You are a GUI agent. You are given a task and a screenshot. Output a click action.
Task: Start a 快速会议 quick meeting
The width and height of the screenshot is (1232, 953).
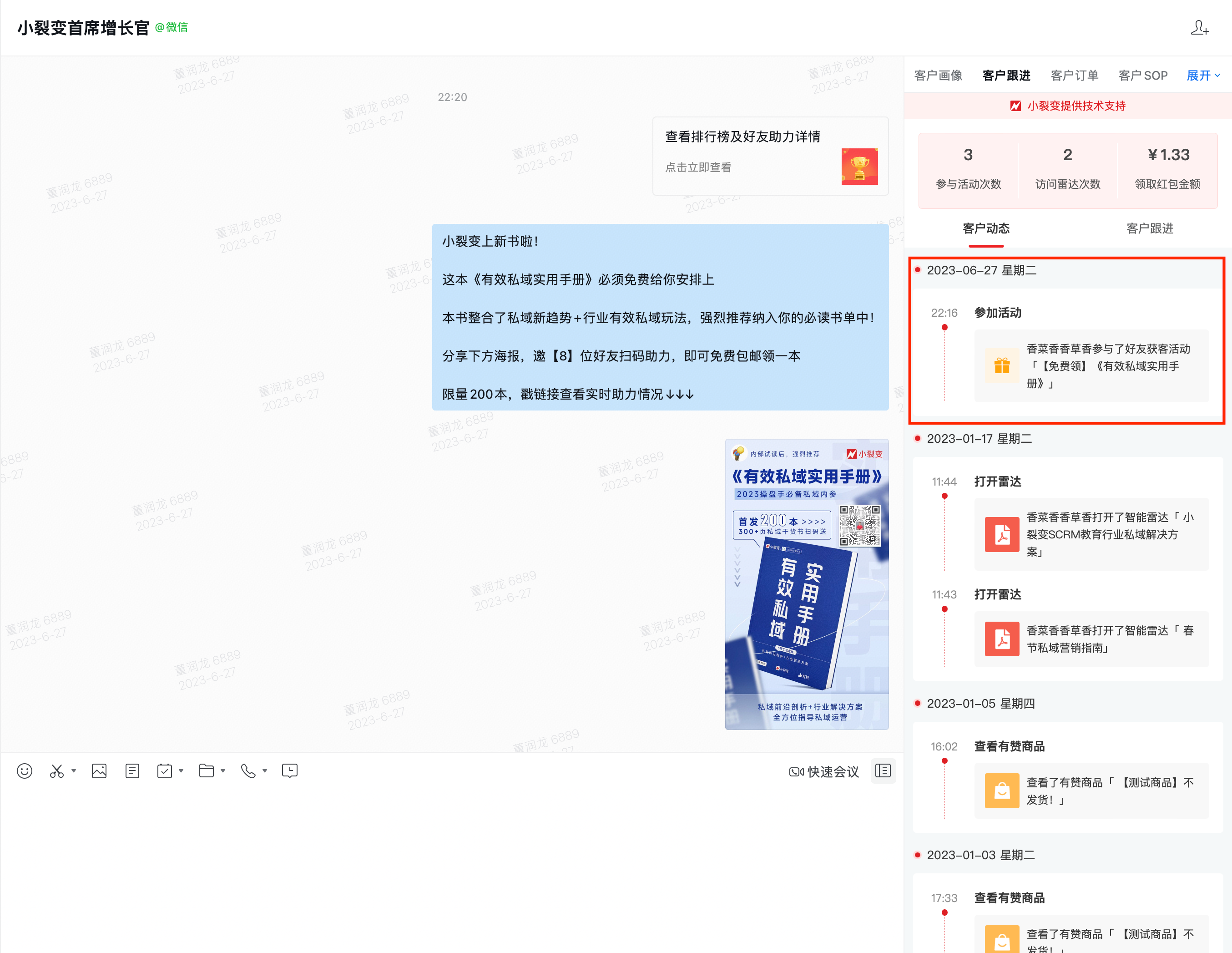pos(824,771)
